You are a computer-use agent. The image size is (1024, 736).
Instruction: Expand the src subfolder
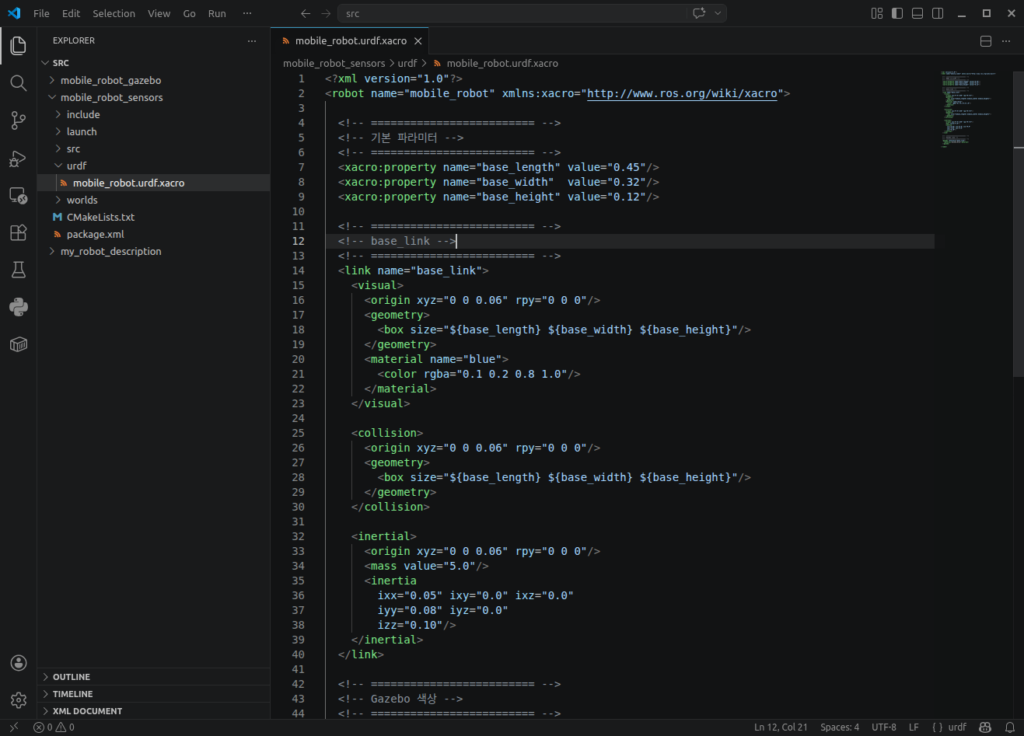[x=153, y=149]
